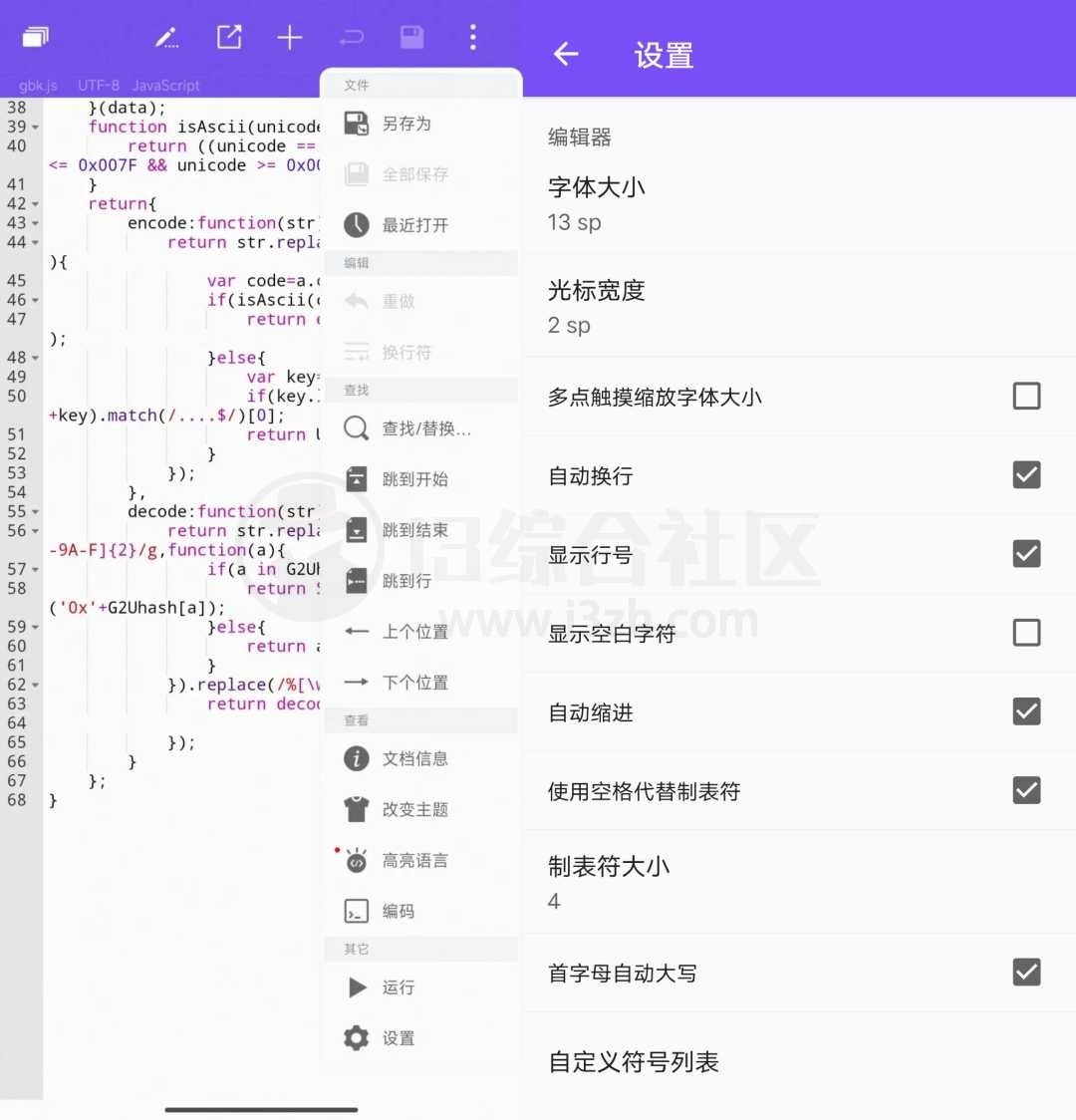Go back from the 设置 screen
The height and width of the screenshot is (1120, 1076).
point(566,54)
